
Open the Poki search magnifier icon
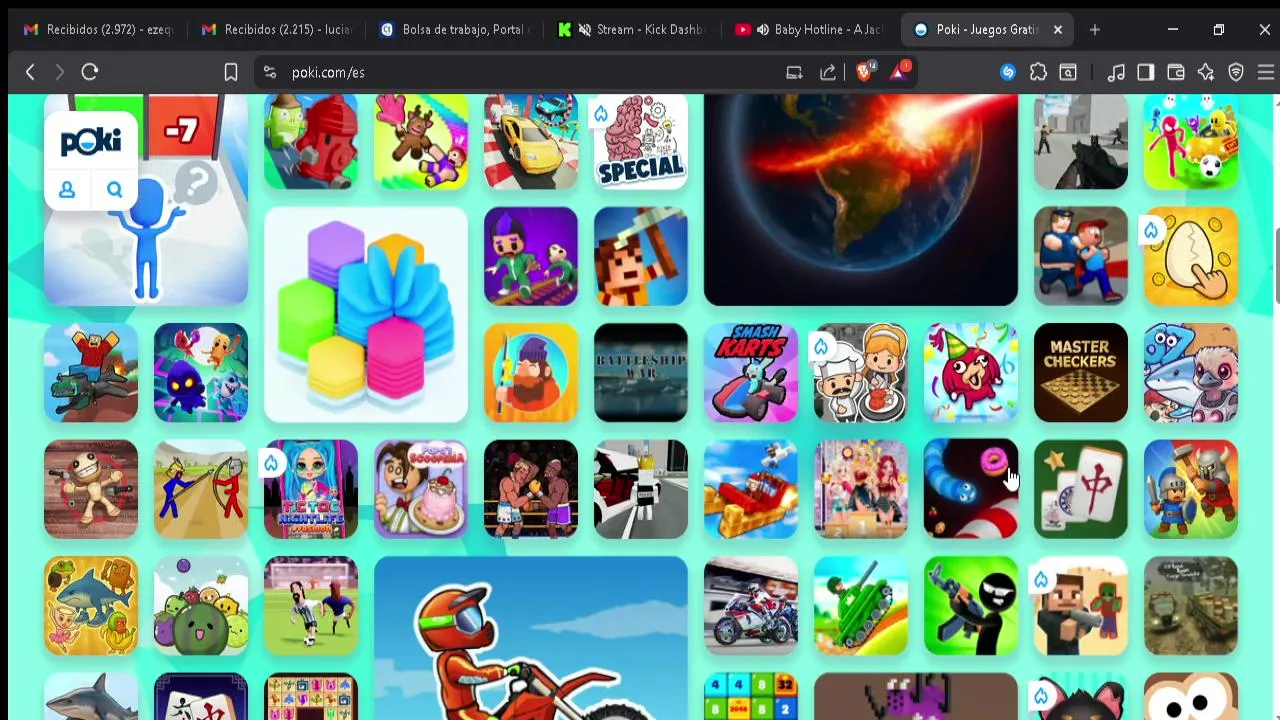click(115, 190)
